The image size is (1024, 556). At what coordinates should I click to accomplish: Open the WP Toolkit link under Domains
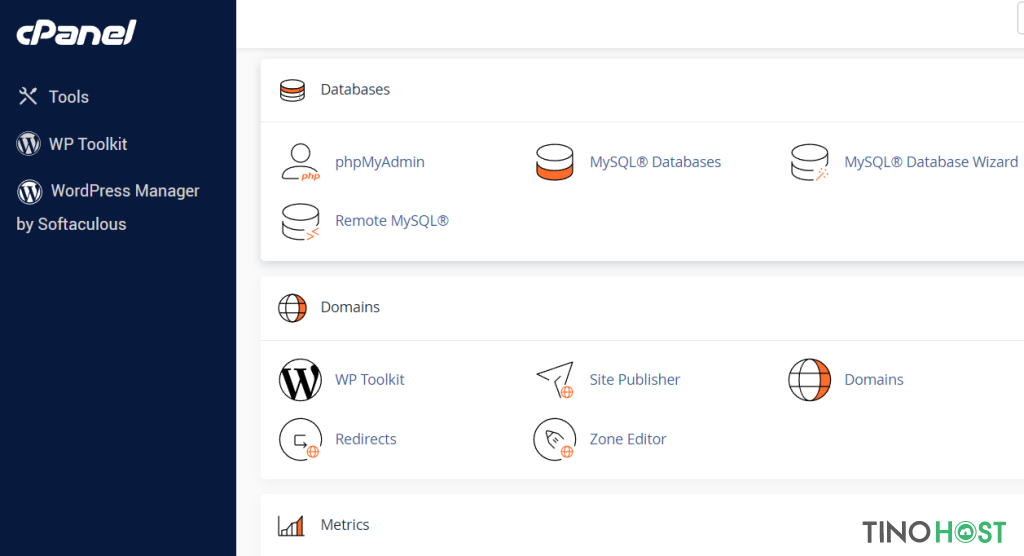click(x=370, y=380)
